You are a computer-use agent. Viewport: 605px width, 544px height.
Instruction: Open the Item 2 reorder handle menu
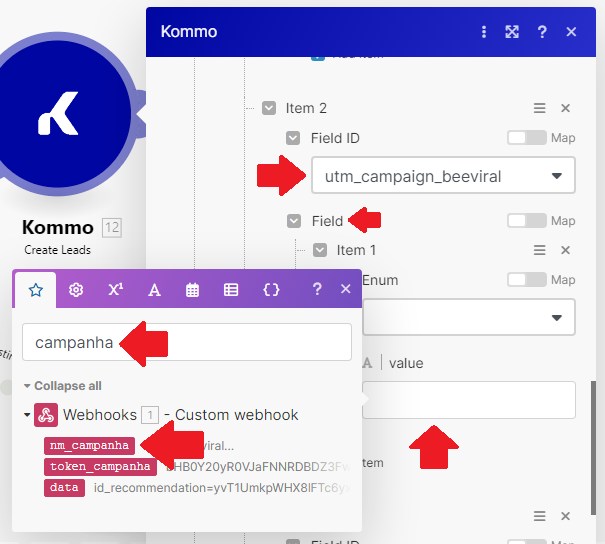click(x=539, y=108)
